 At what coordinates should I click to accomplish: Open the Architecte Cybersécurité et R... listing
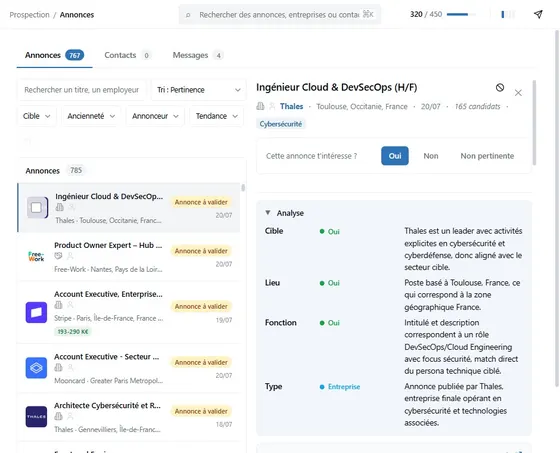[129, 417]
